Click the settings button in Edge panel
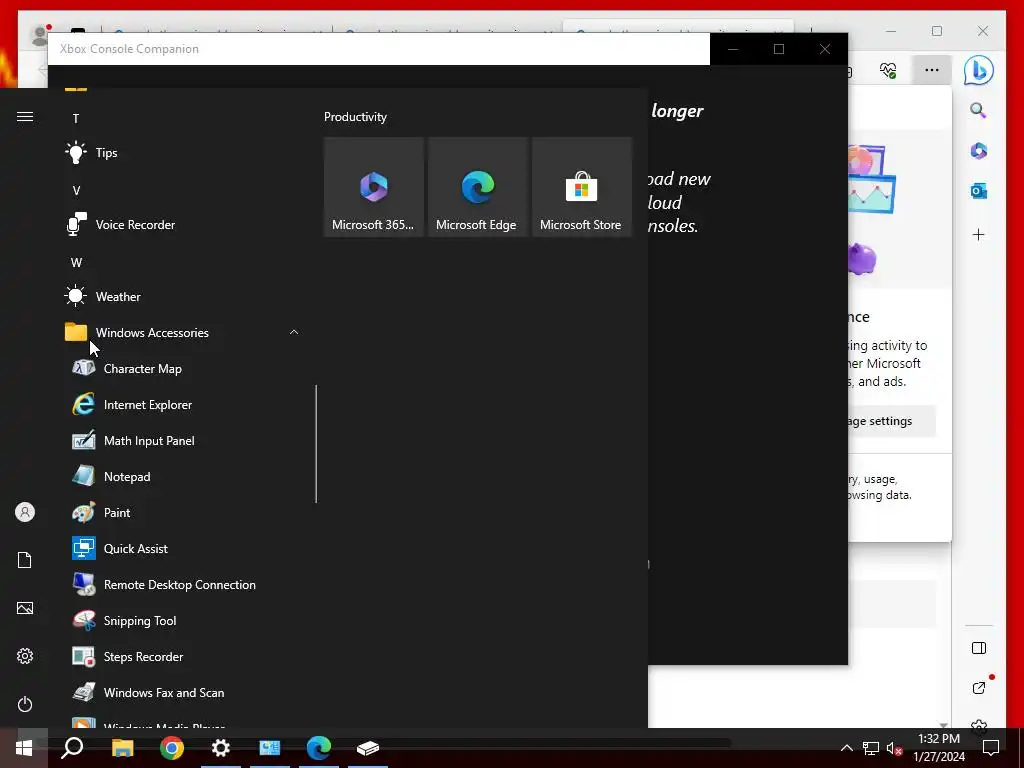Image resolution: width=1024 pixels, height=768 pixels. (x=892, y=421)
